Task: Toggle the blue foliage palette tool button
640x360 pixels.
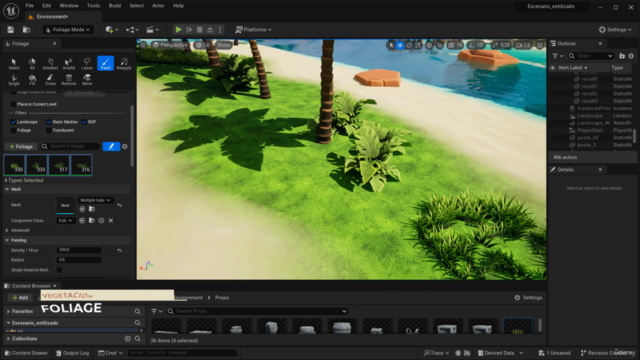Action: pos(111,146)
